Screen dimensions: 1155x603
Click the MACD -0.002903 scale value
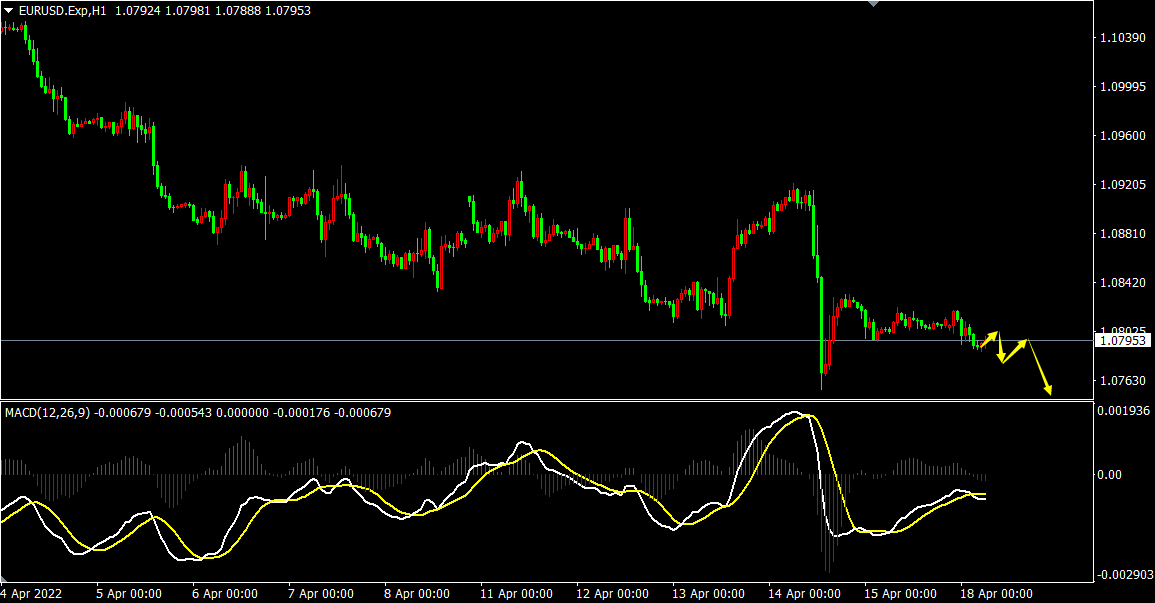[1125, 575]
